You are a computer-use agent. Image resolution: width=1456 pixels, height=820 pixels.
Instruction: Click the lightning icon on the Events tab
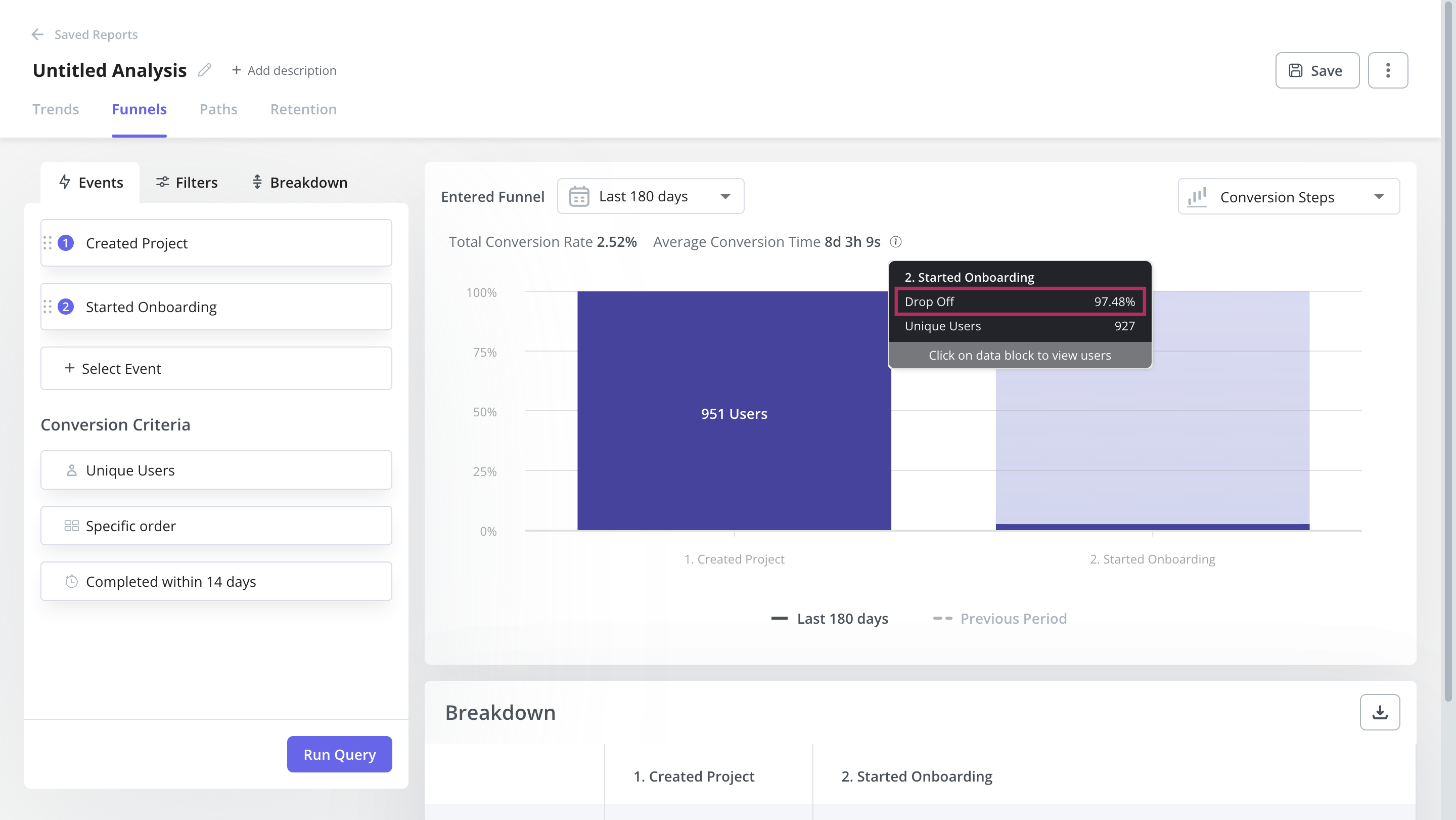tap(64, 182)
